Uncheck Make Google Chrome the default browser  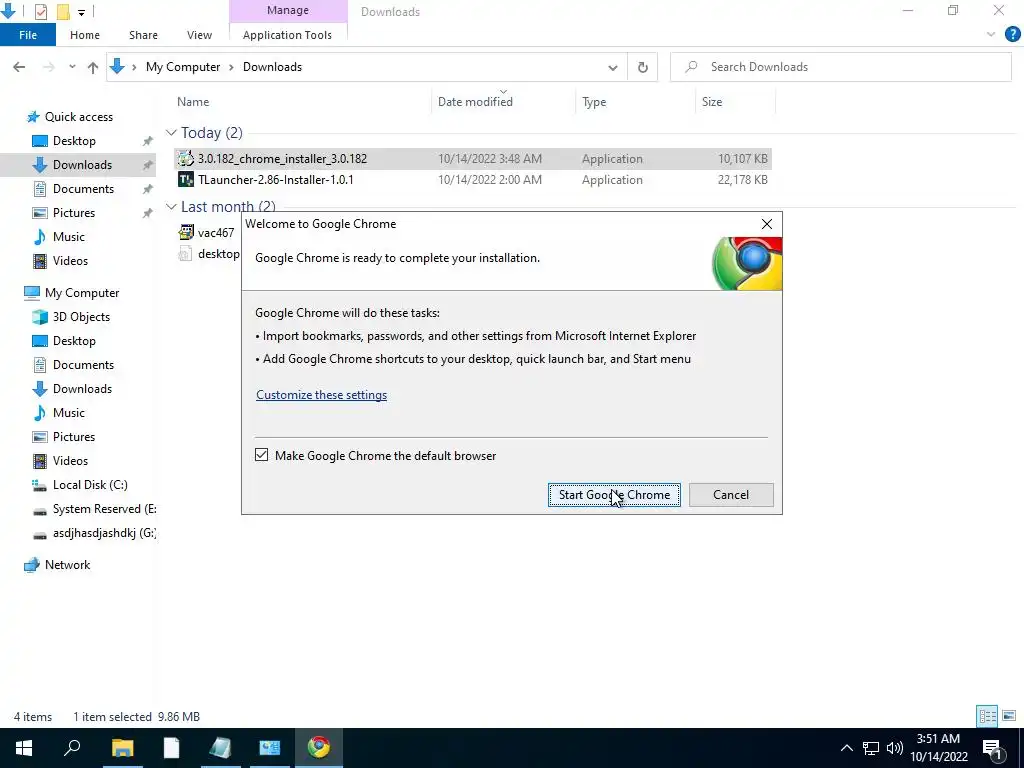(x=261, y=455)
